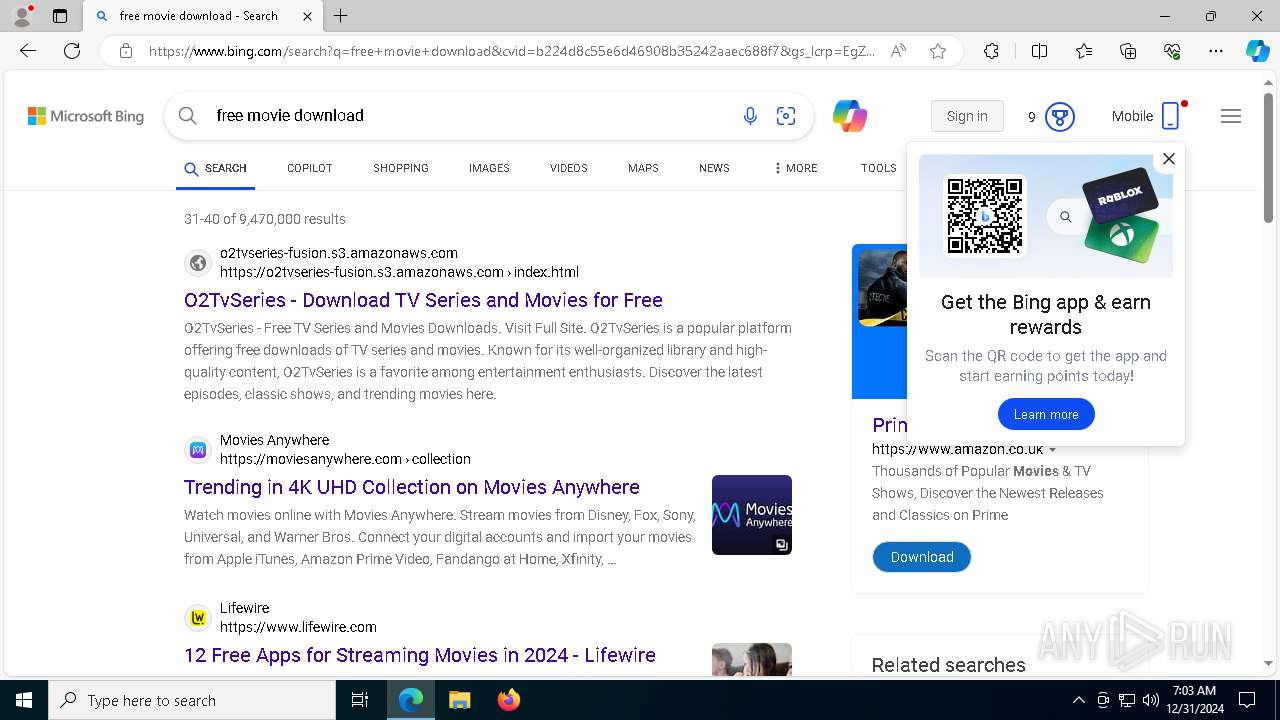Open Trending in 4K UHD Collection link
The image size is (1280, 720).
click(x=412, y=487)
